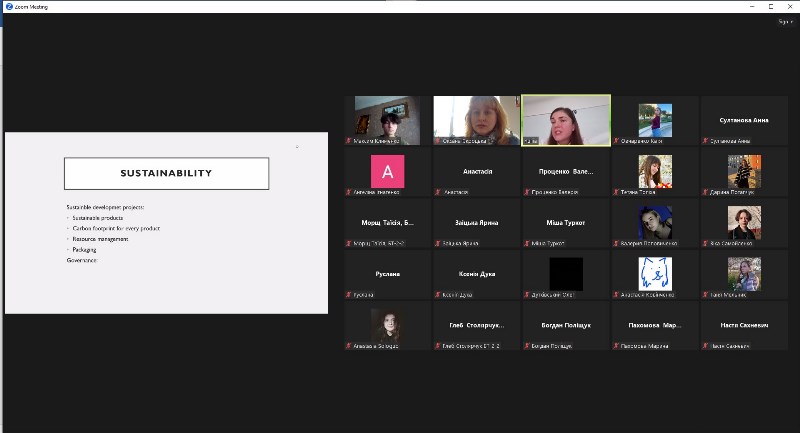Click the black square profile picture
Image resolution: width=800 pixels, height=433 pixels.
pos(566,273)
